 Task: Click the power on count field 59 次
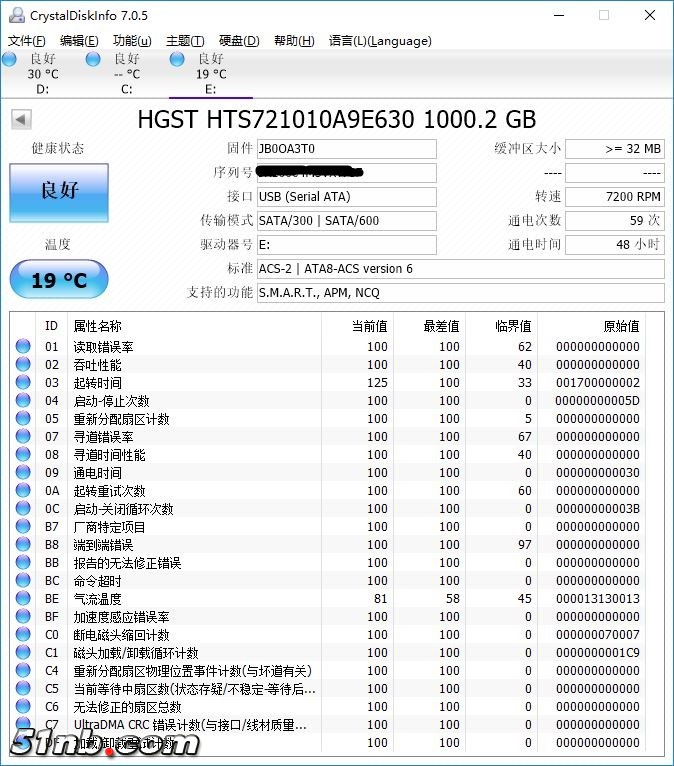[x=615, y=221]
